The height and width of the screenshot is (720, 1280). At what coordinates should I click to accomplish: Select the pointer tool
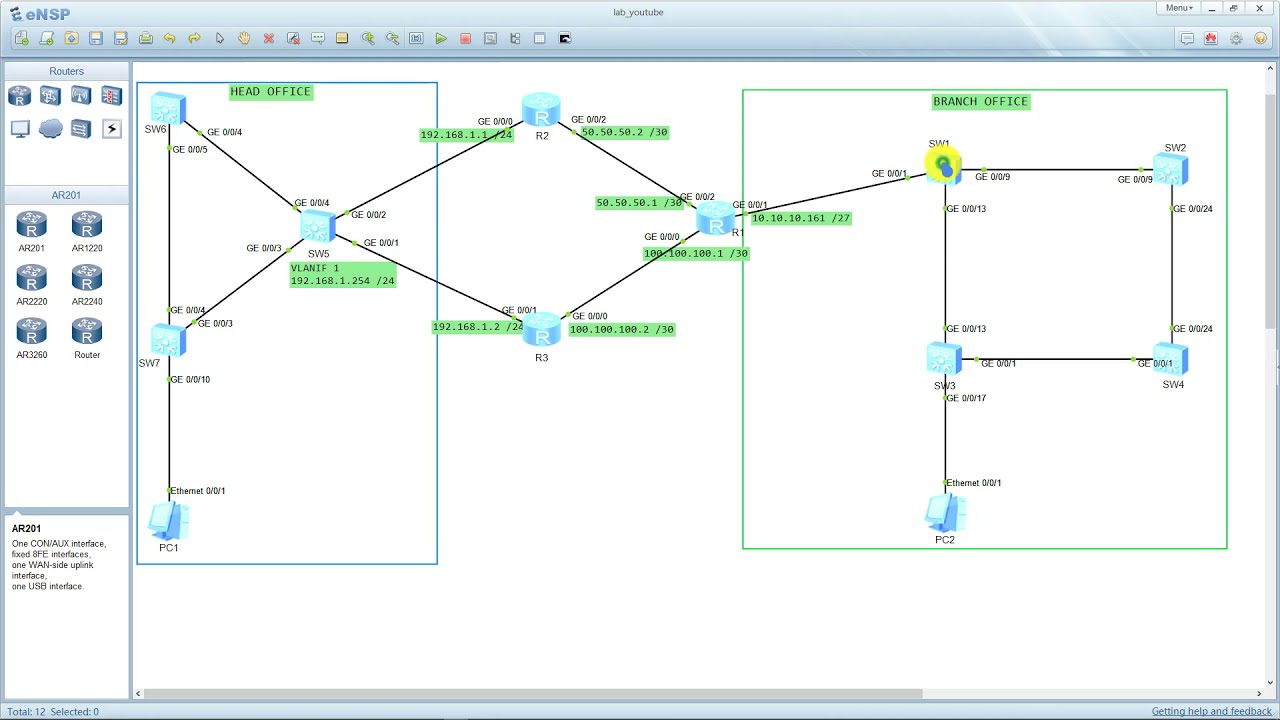pos(220,38)
